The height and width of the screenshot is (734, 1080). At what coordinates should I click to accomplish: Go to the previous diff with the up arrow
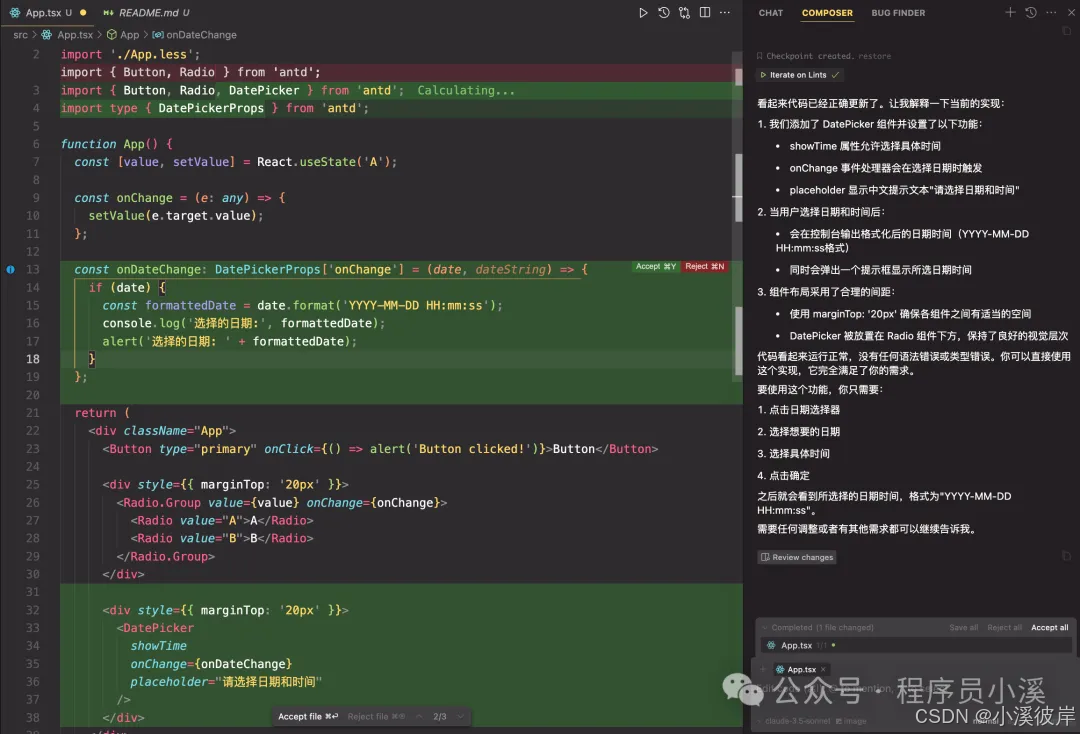[419, 716]
